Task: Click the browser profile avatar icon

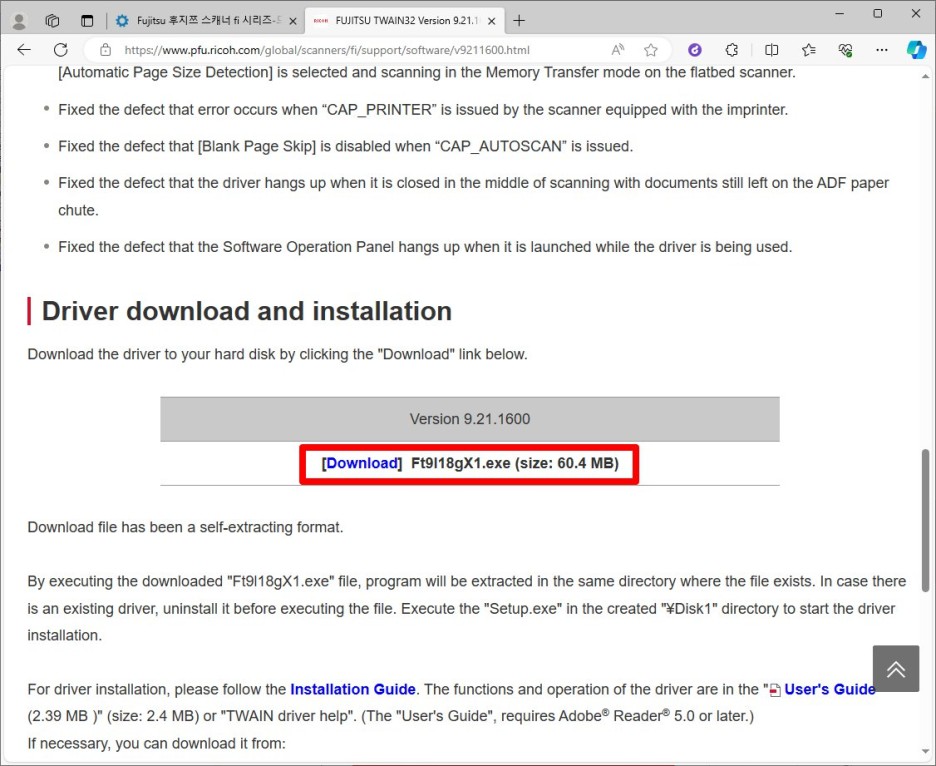Action: [19, 21]
